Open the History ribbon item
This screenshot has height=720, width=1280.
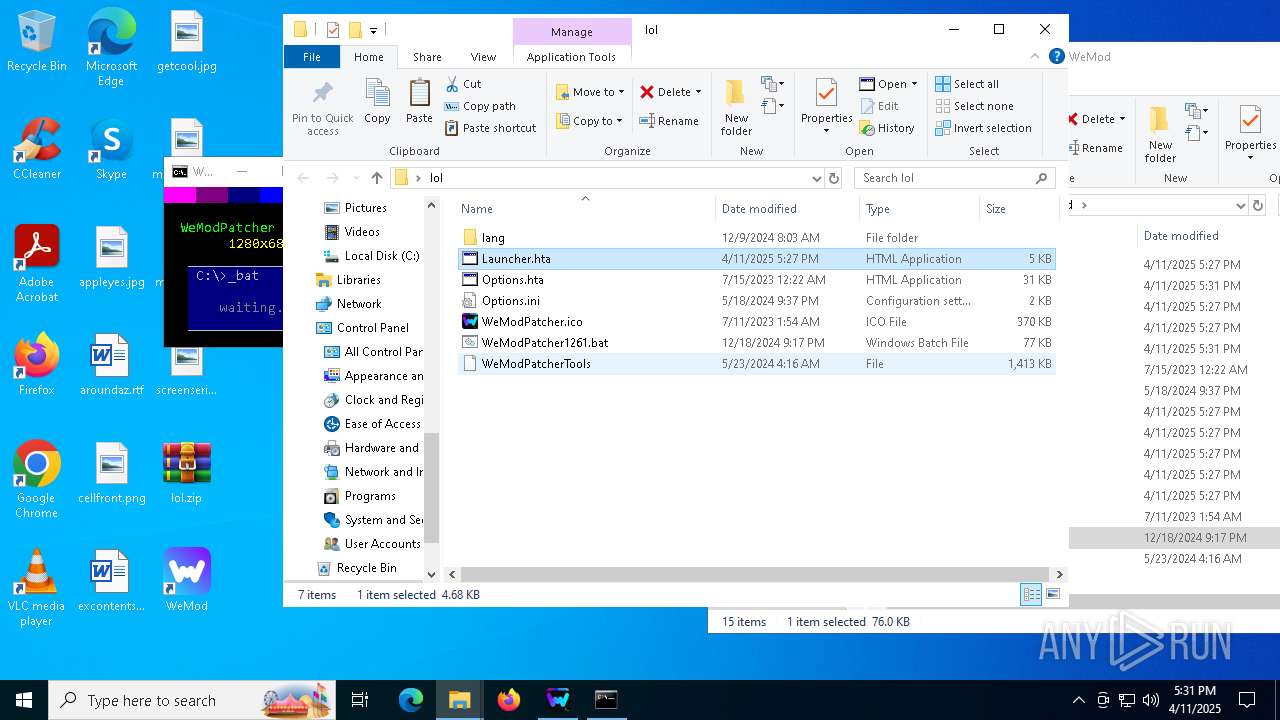[x=887, y=128]
